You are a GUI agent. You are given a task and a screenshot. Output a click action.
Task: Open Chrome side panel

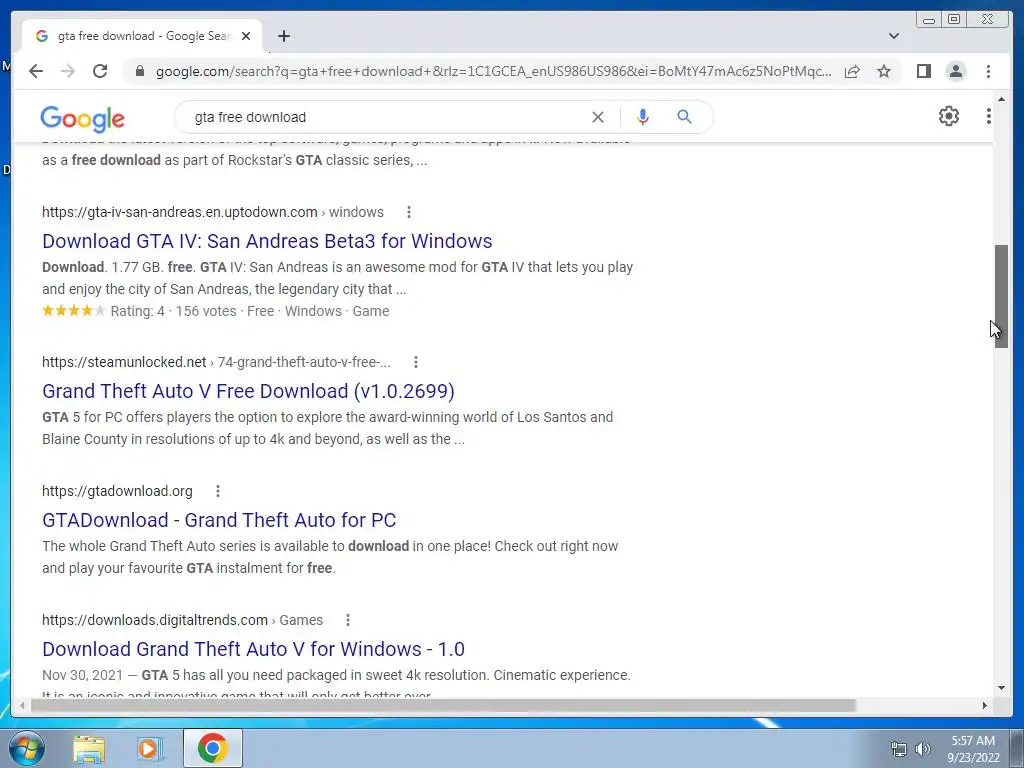(x=923, y=71)
